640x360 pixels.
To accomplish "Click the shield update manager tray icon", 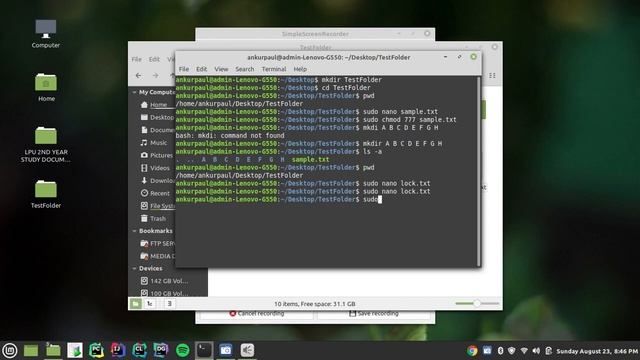I will (511, 351).
